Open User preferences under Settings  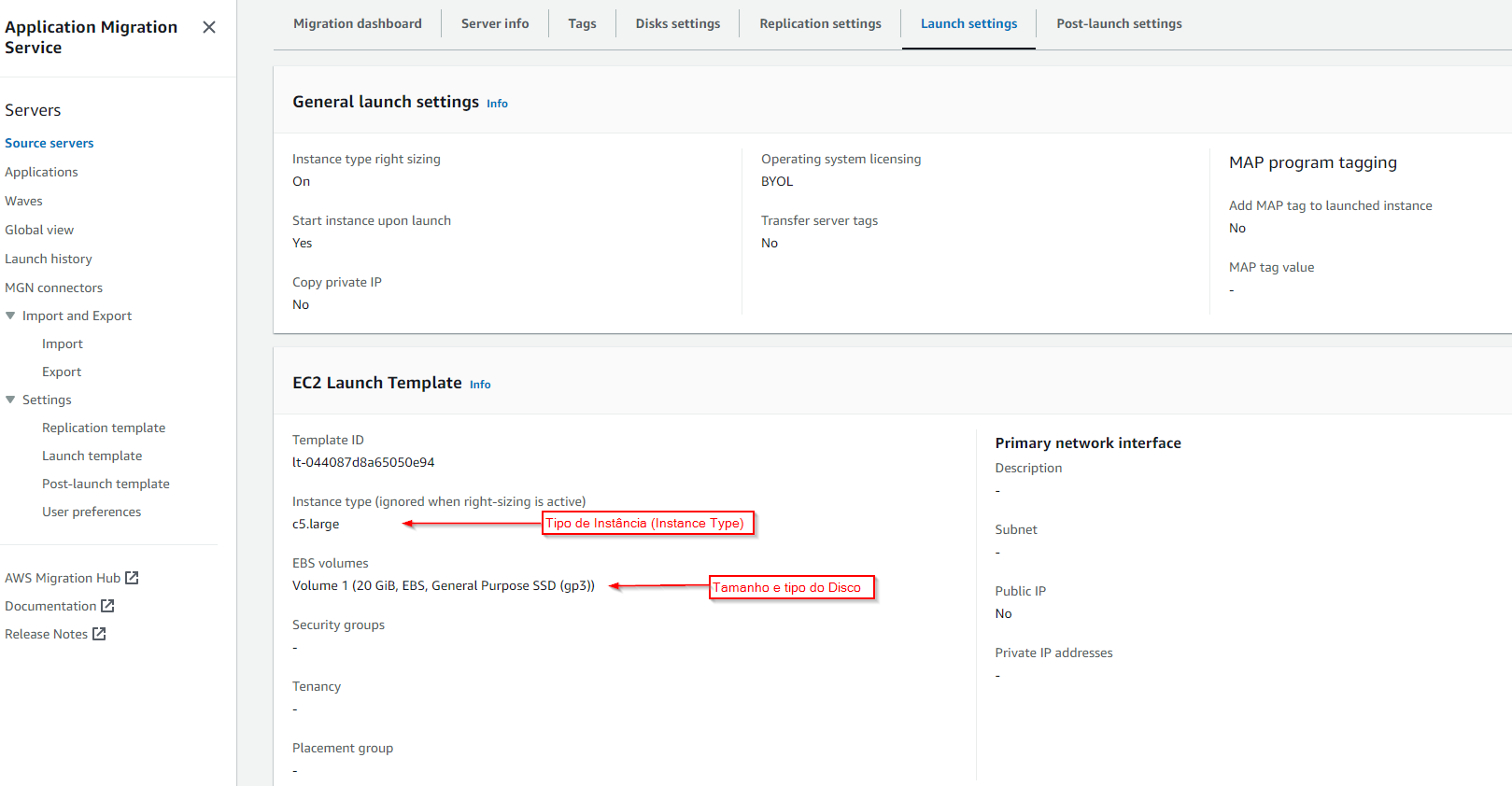click(92, 512)
